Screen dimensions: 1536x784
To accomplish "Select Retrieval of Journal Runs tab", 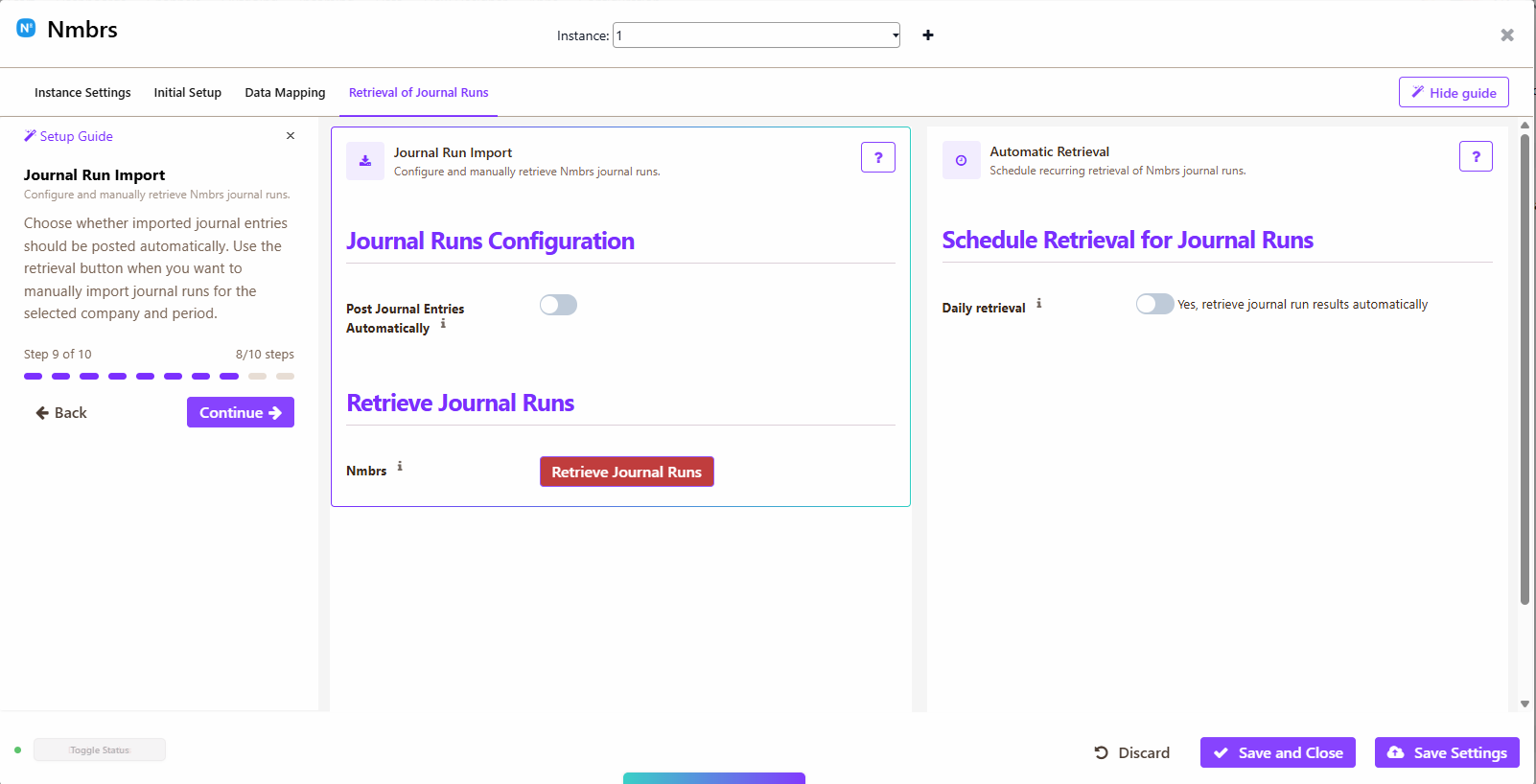I will pos(419,93).
